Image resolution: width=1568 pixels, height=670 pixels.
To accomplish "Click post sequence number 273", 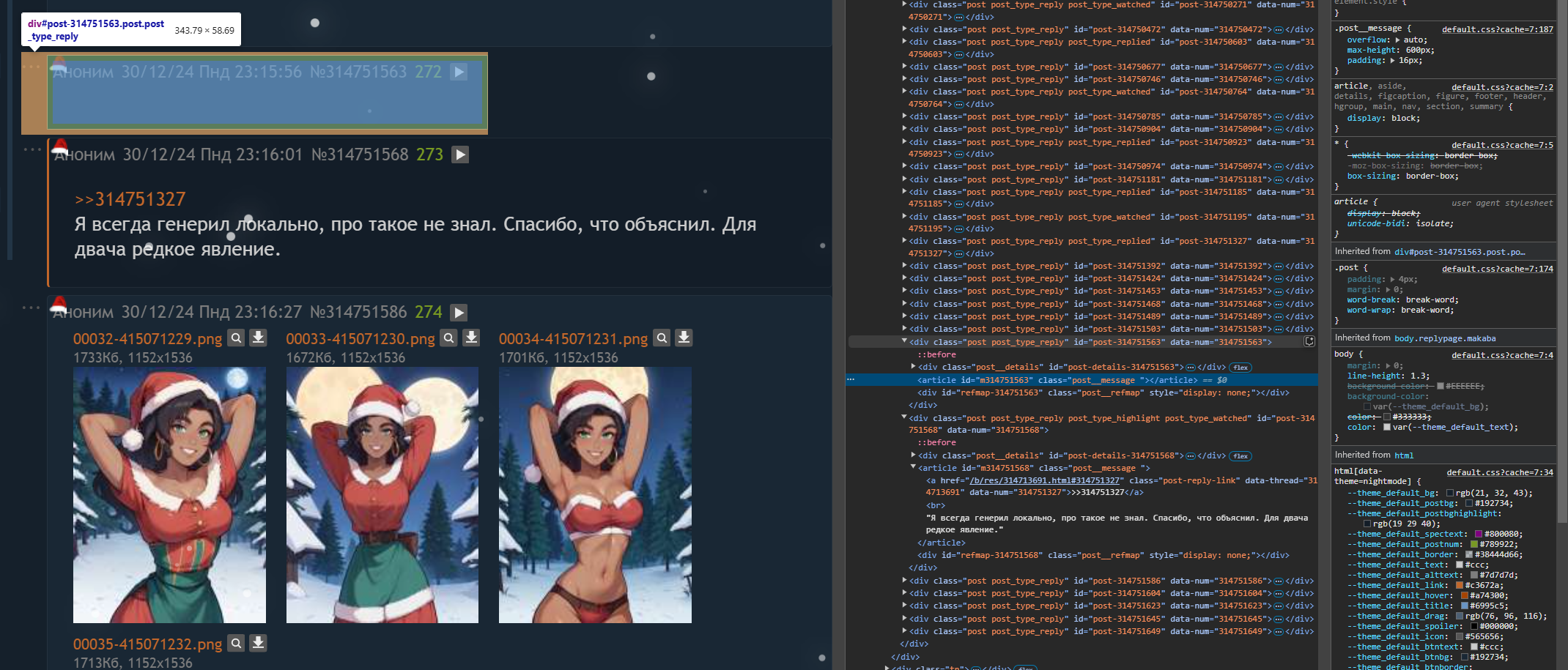I will coord(430,155).
